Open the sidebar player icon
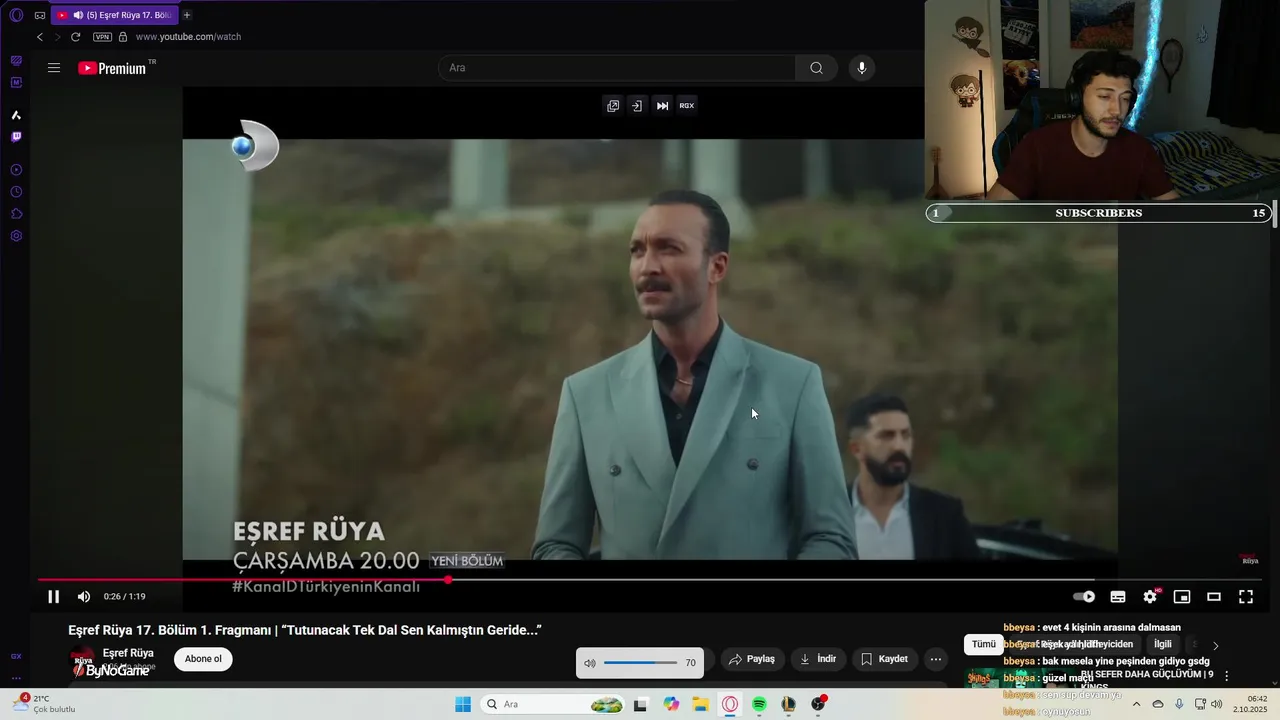The height and width of the screenshot is (720, 1280). click(16, 170)
